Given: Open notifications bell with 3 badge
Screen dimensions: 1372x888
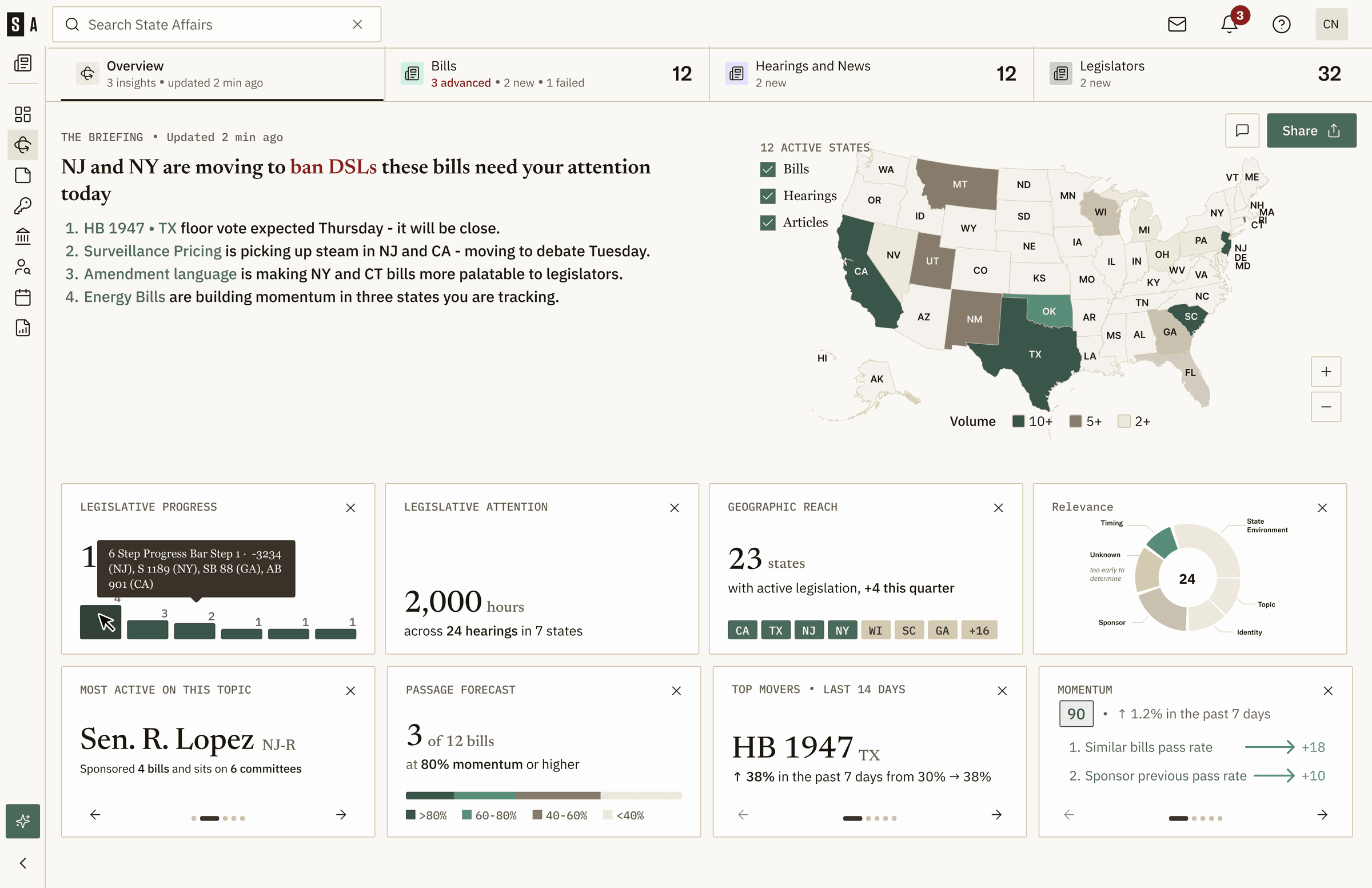Looking at the screenshot, I should click(1229, 24).
